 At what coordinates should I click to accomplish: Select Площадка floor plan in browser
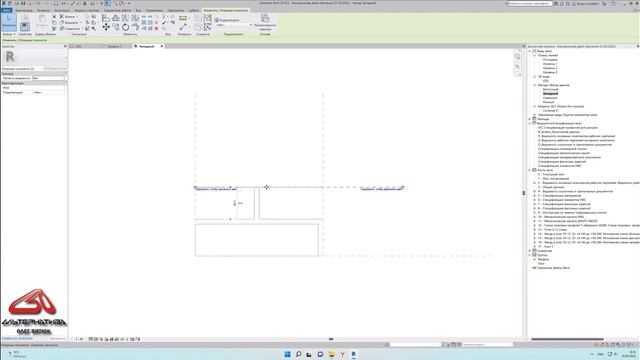click(550, 60)
